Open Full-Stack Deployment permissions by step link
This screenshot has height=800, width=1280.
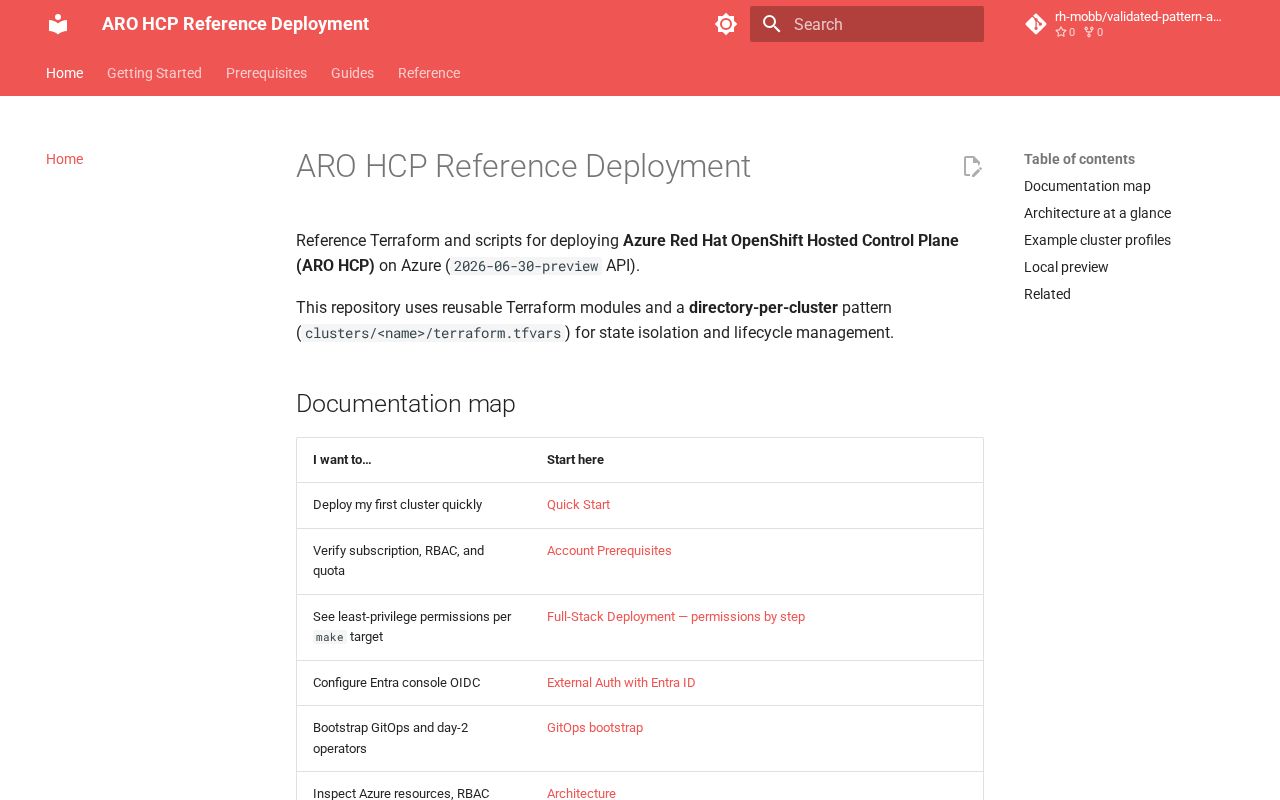point(676,617)
